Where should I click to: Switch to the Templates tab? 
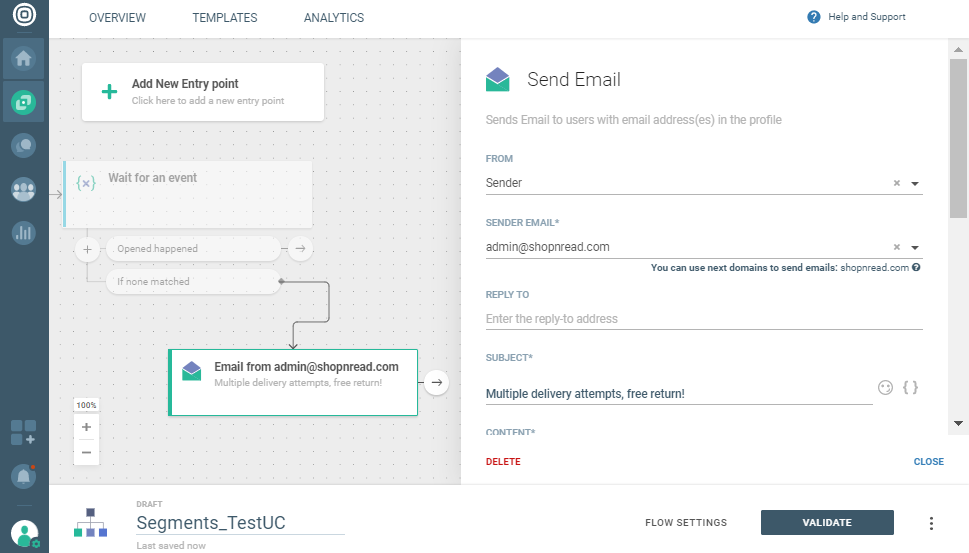[x=225, y=18]
